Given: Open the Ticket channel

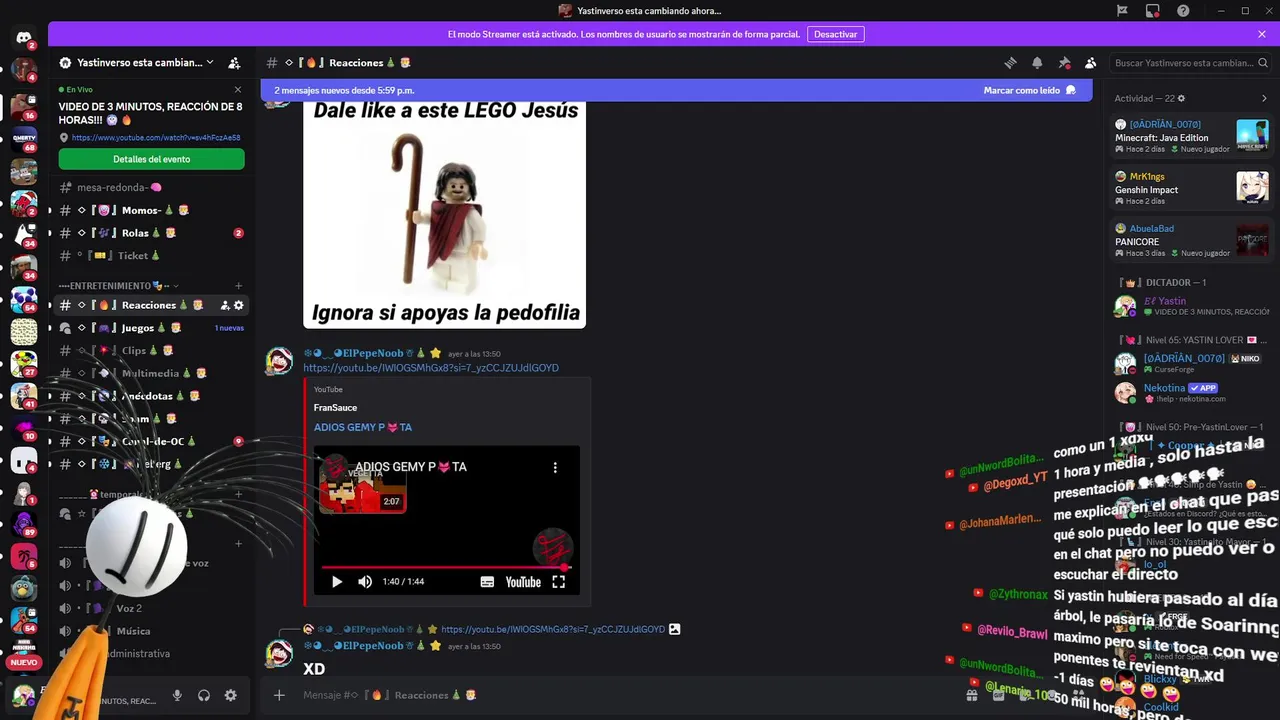Looking at the screenshot, I should coord(151,256).
